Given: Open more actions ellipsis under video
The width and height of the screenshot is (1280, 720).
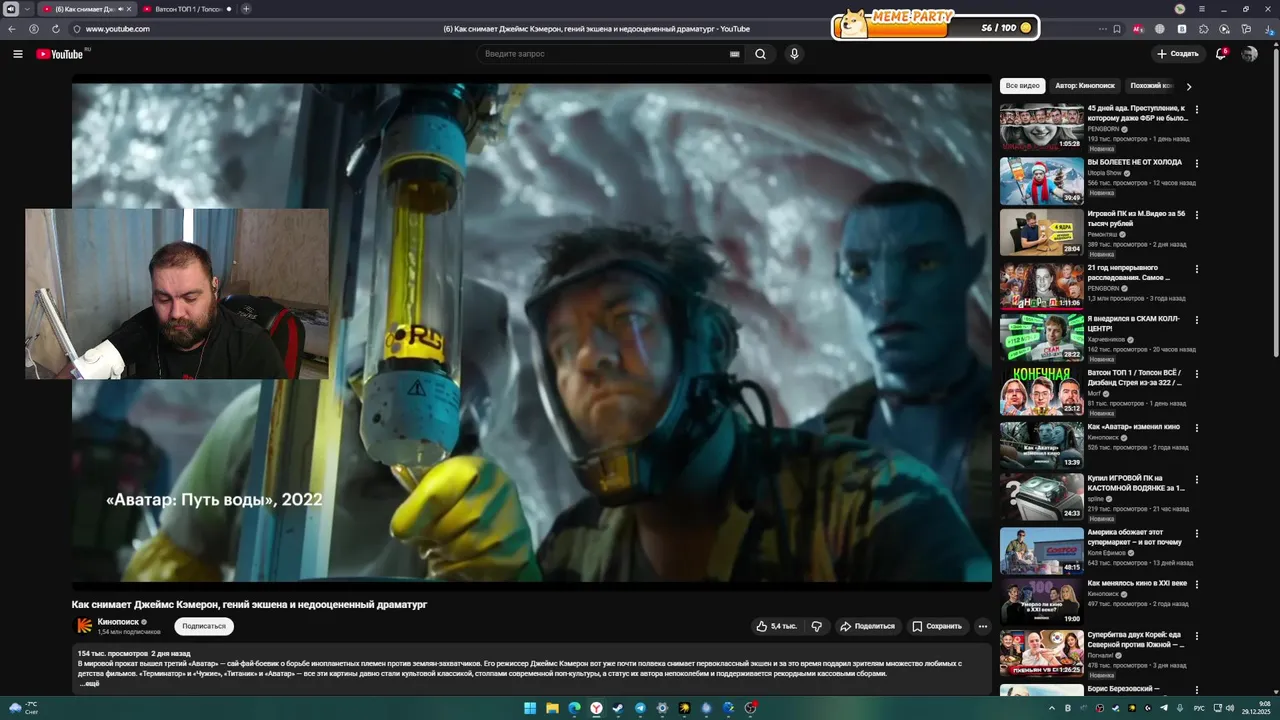Looking at the screenshot, I should (x=982, y=626).
